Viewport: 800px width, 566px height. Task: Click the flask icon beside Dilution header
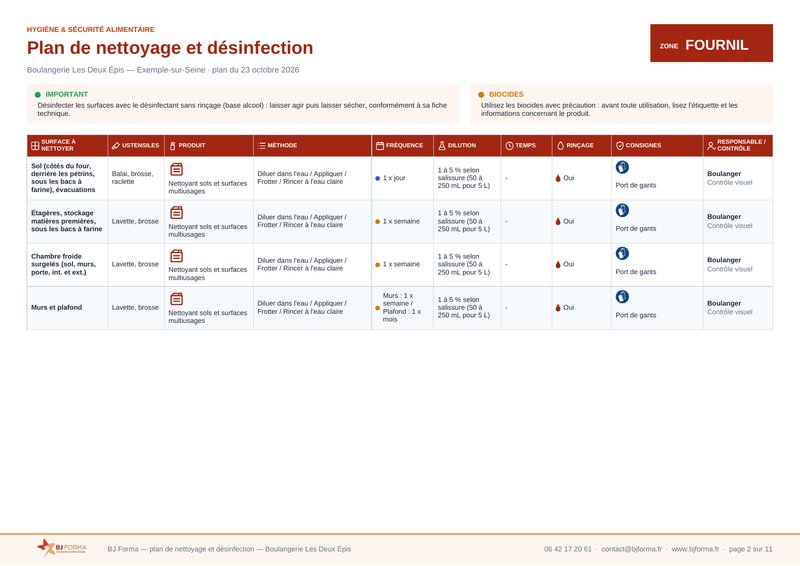442,145
